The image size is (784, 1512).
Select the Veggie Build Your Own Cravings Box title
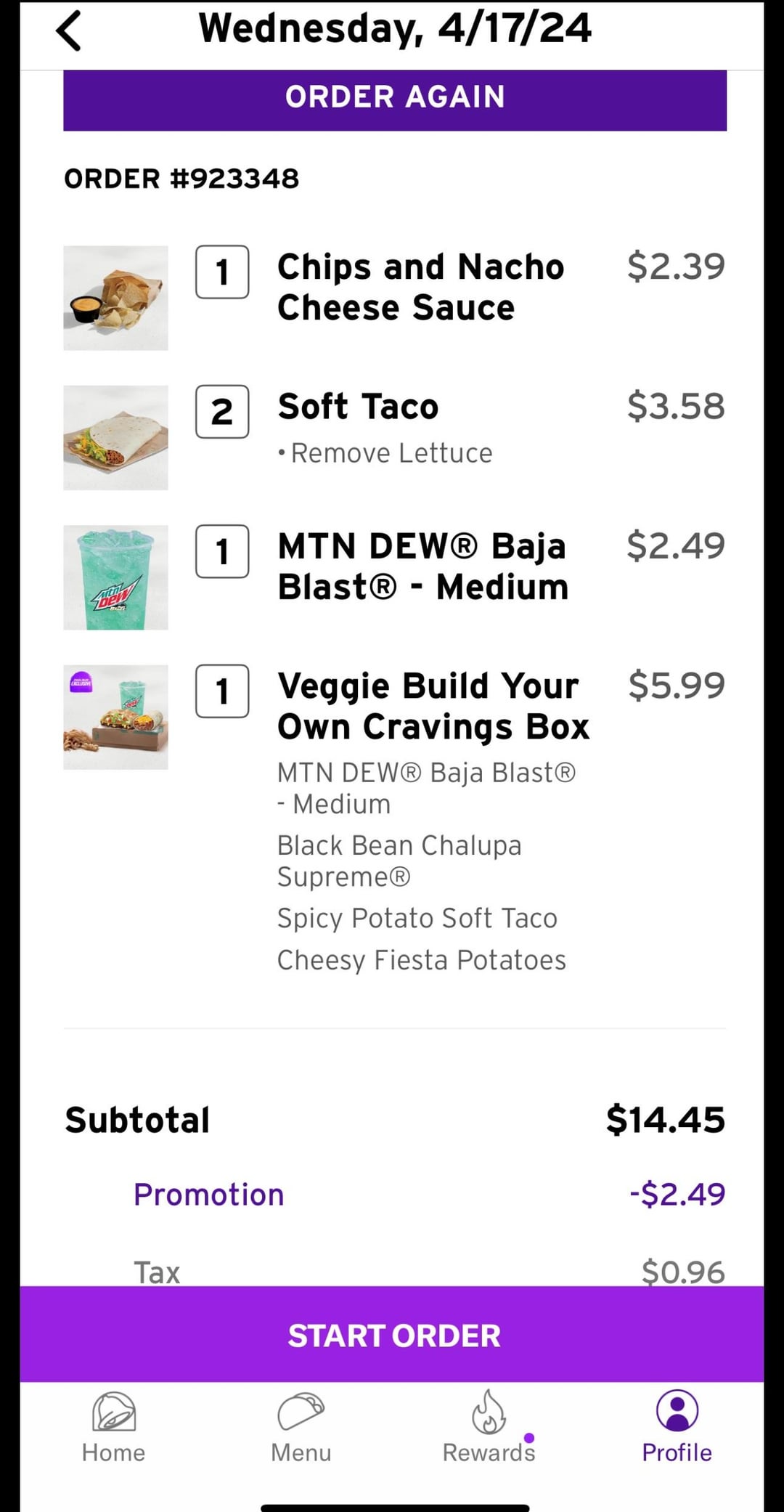click(x=433, y=706)
